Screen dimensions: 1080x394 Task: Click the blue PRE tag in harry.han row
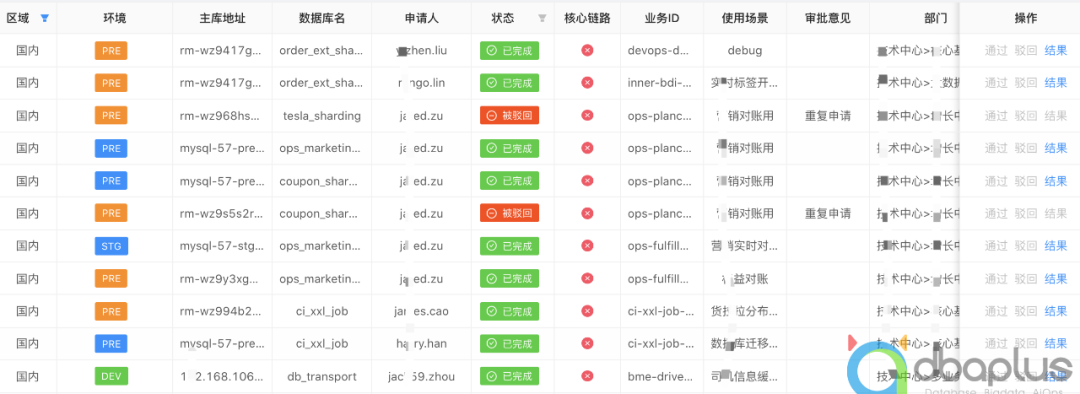tap(111, 344)
